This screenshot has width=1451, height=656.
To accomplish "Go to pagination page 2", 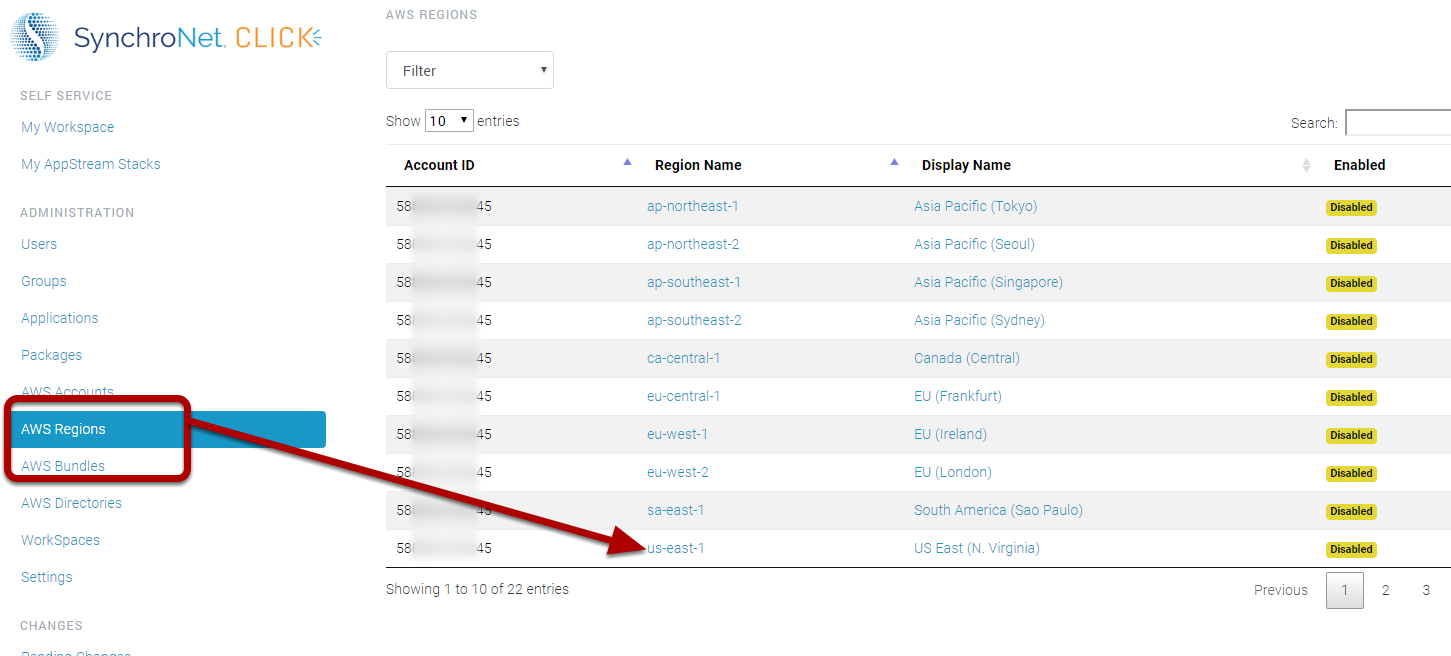I will click(1386, 590).
